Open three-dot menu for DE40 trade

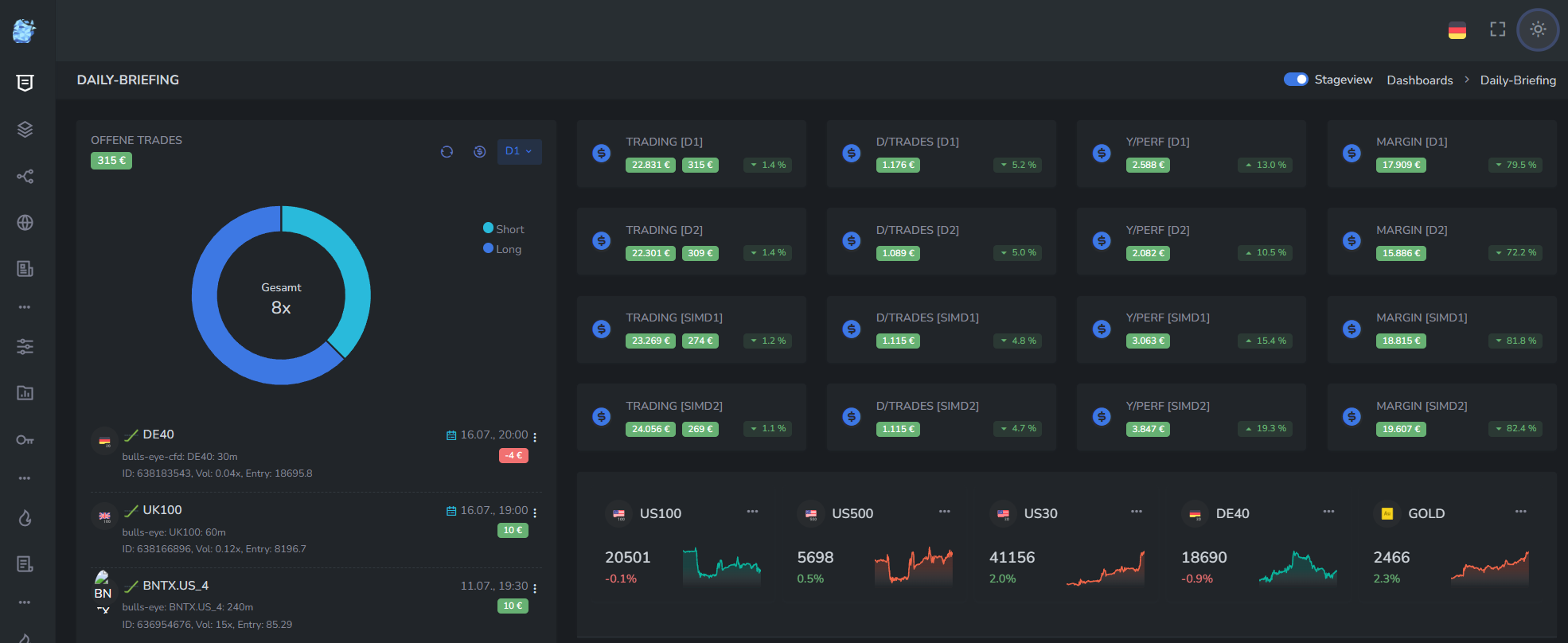(535, 437)
